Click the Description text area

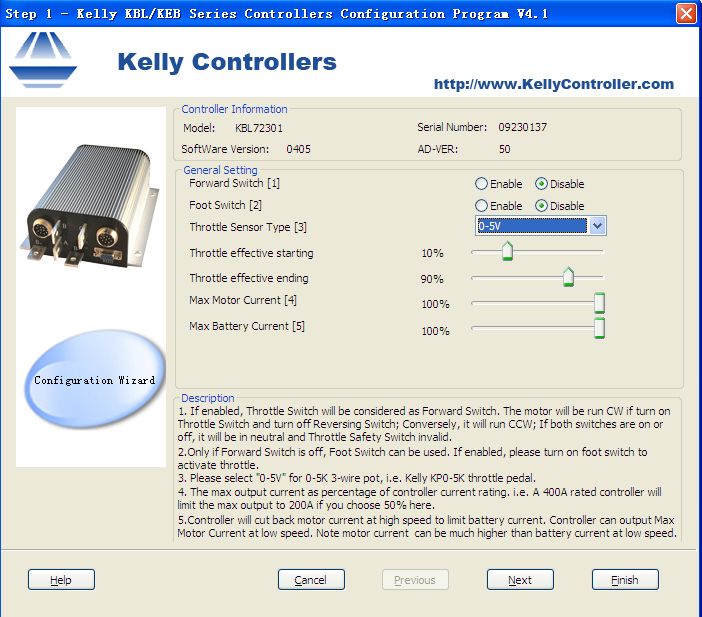pos(428,470)
